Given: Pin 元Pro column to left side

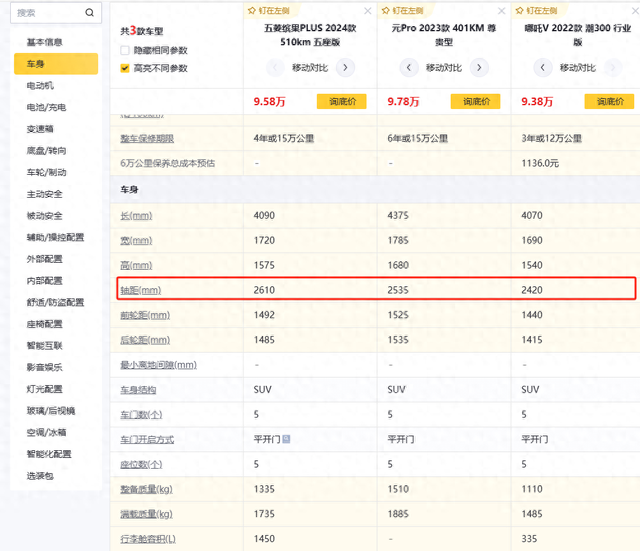Looking at the screenshot, I should [x=402, y=10].
